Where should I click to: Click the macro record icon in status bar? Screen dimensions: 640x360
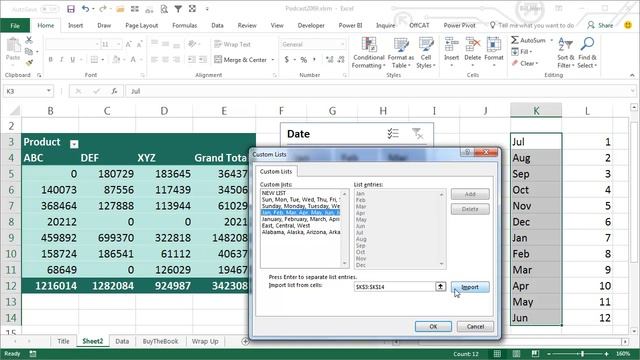point(33,354)
